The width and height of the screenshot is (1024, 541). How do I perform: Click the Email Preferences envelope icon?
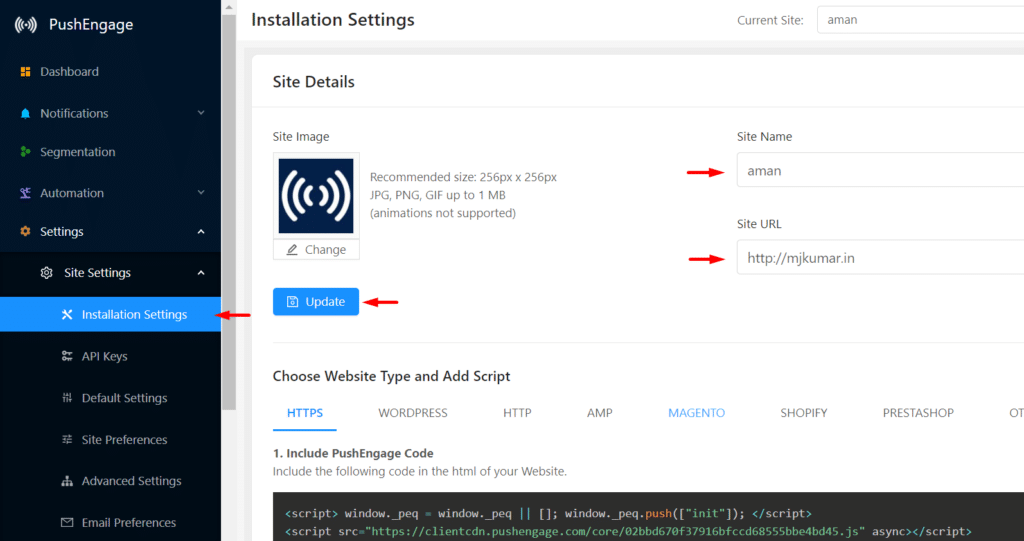pyautogui.click(x=67, y=523)
